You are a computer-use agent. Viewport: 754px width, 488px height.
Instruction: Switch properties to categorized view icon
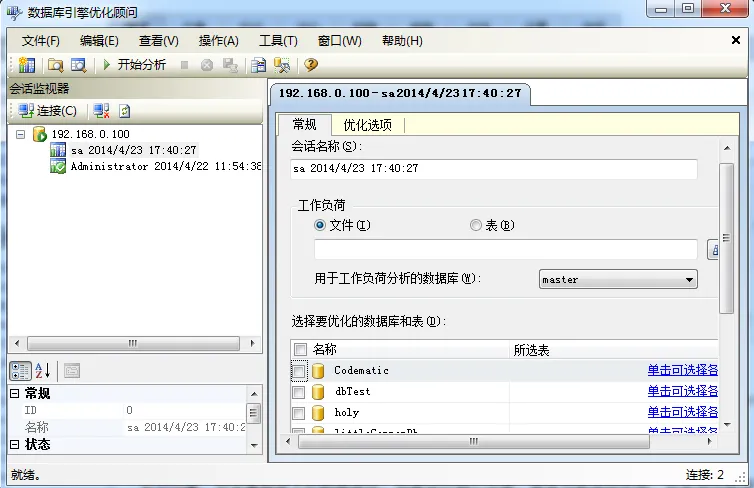pyautogui.click(x=20, y=371)
